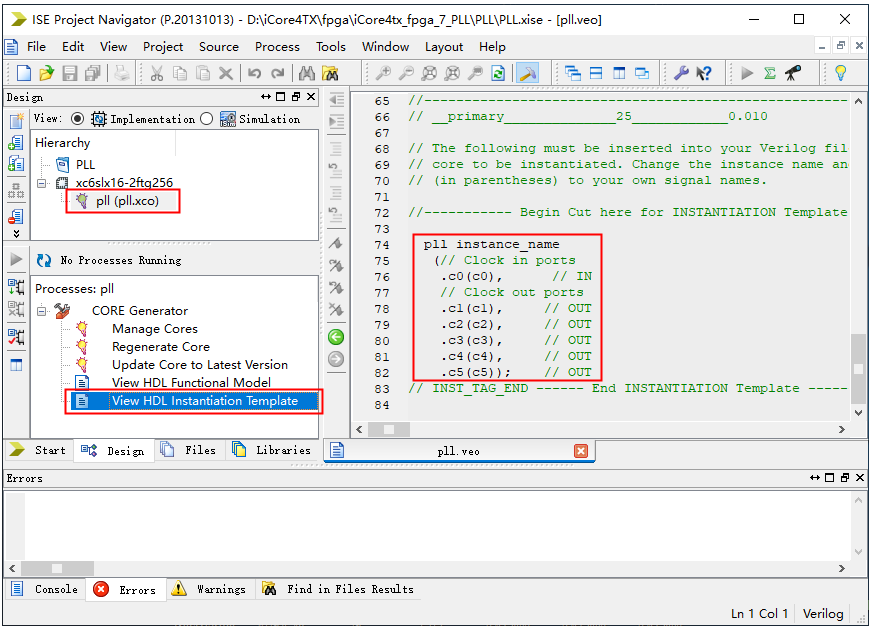Select the Simulation view radio button

[206, 119]
